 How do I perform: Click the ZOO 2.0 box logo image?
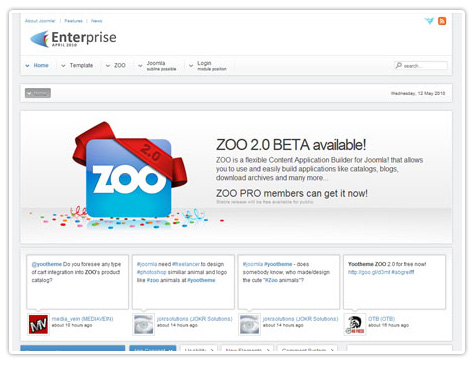129,174
